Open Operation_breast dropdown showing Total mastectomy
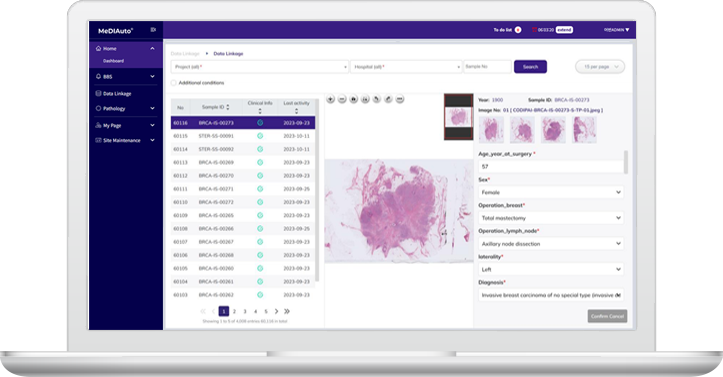 551,218
